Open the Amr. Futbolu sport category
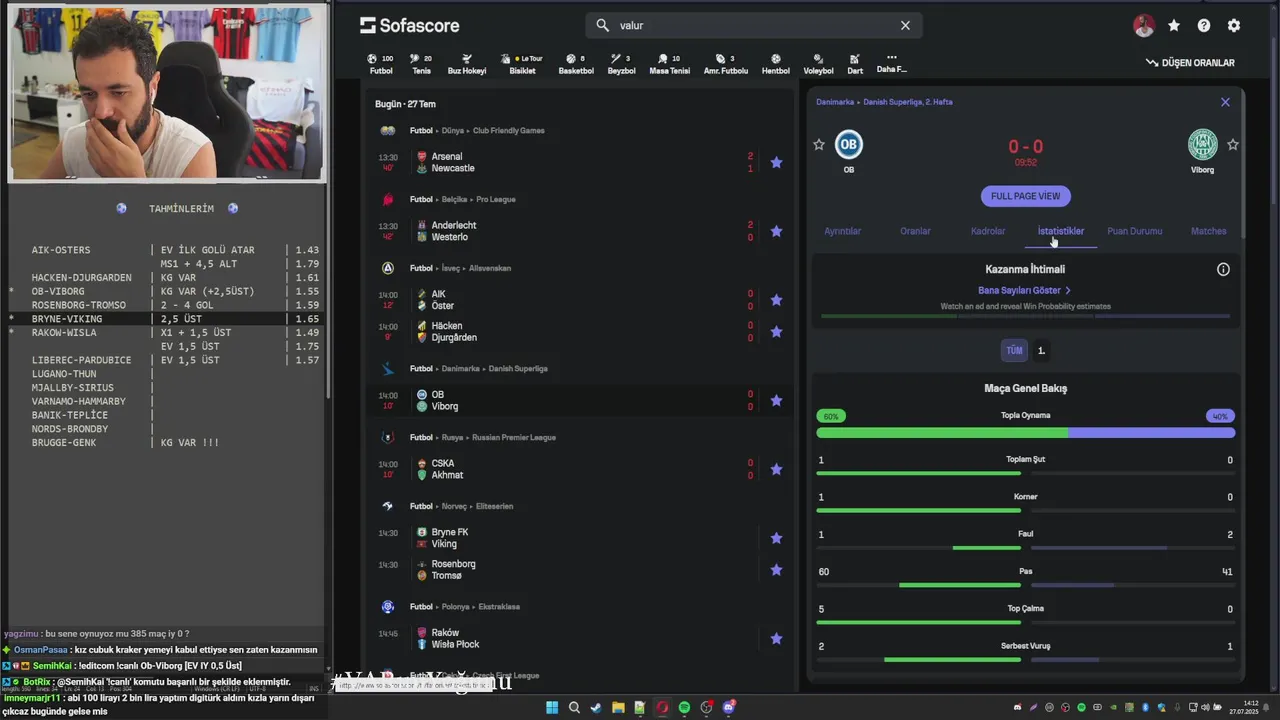 tap(726, 64)
